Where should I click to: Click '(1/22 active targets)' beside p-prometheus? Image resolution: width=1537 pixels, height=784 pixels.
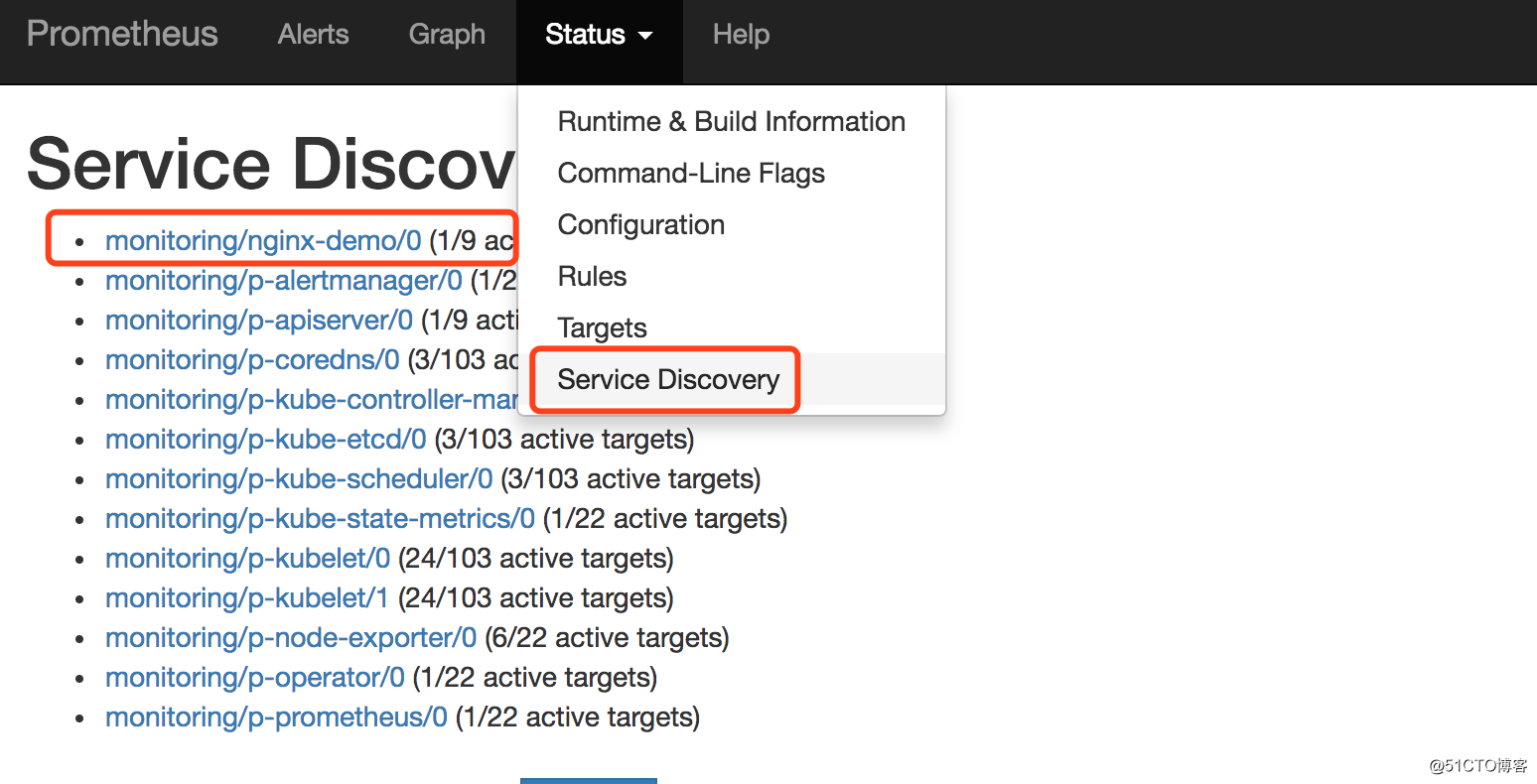(x=578, y=717)
